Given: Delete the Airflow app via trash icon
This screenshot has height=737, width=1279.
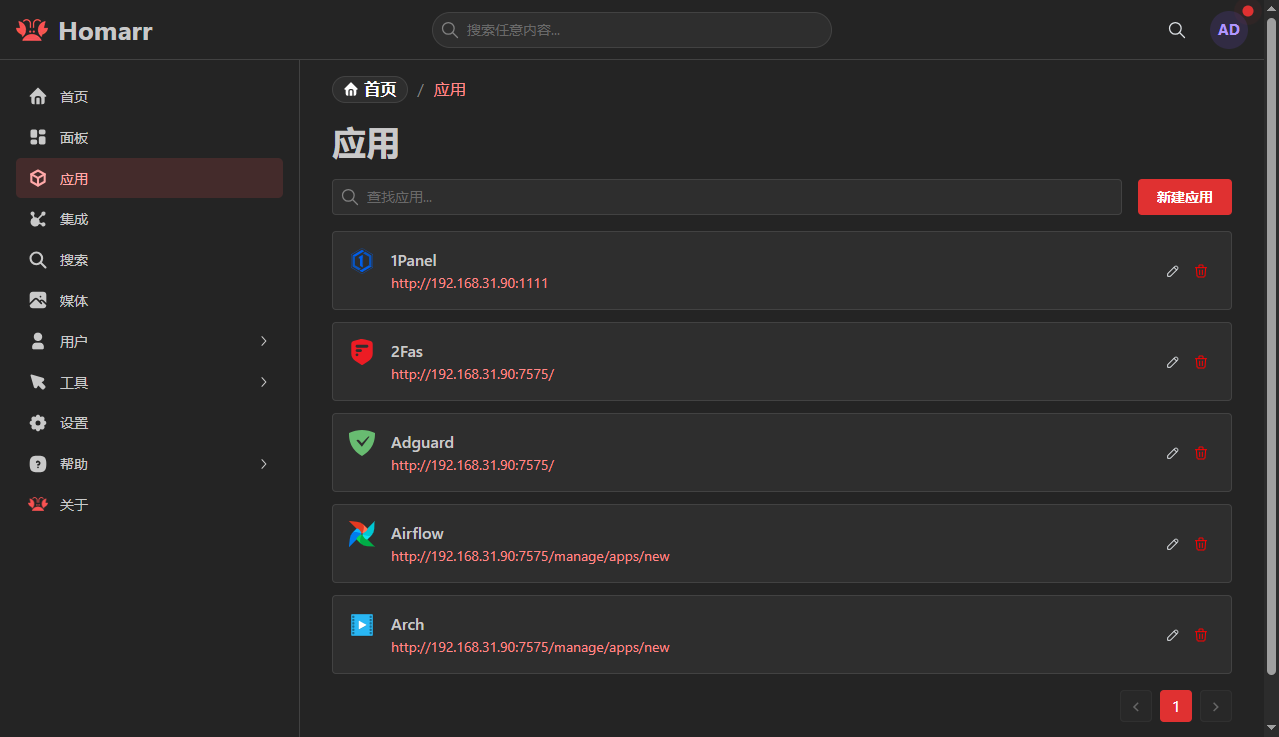Looking at the screenshot, I should coord(1201,544).
